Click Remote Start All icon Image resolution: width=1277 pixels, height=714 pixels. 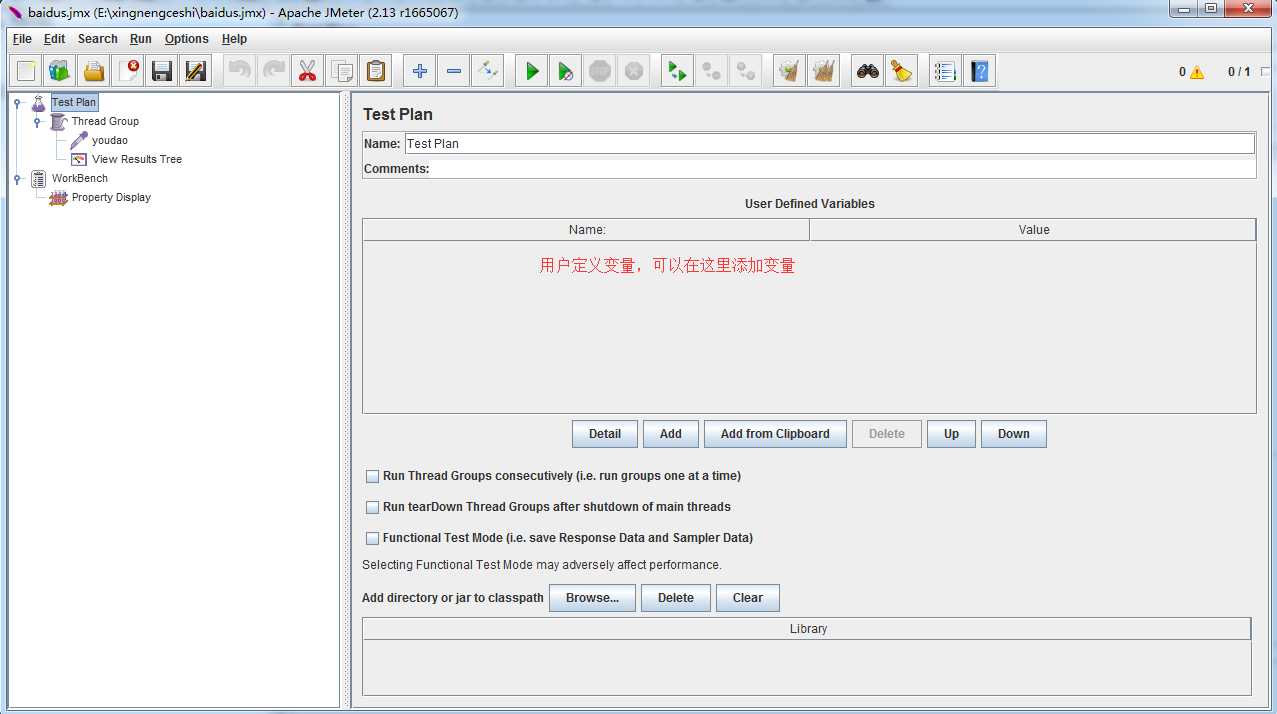tap(678, 71)
